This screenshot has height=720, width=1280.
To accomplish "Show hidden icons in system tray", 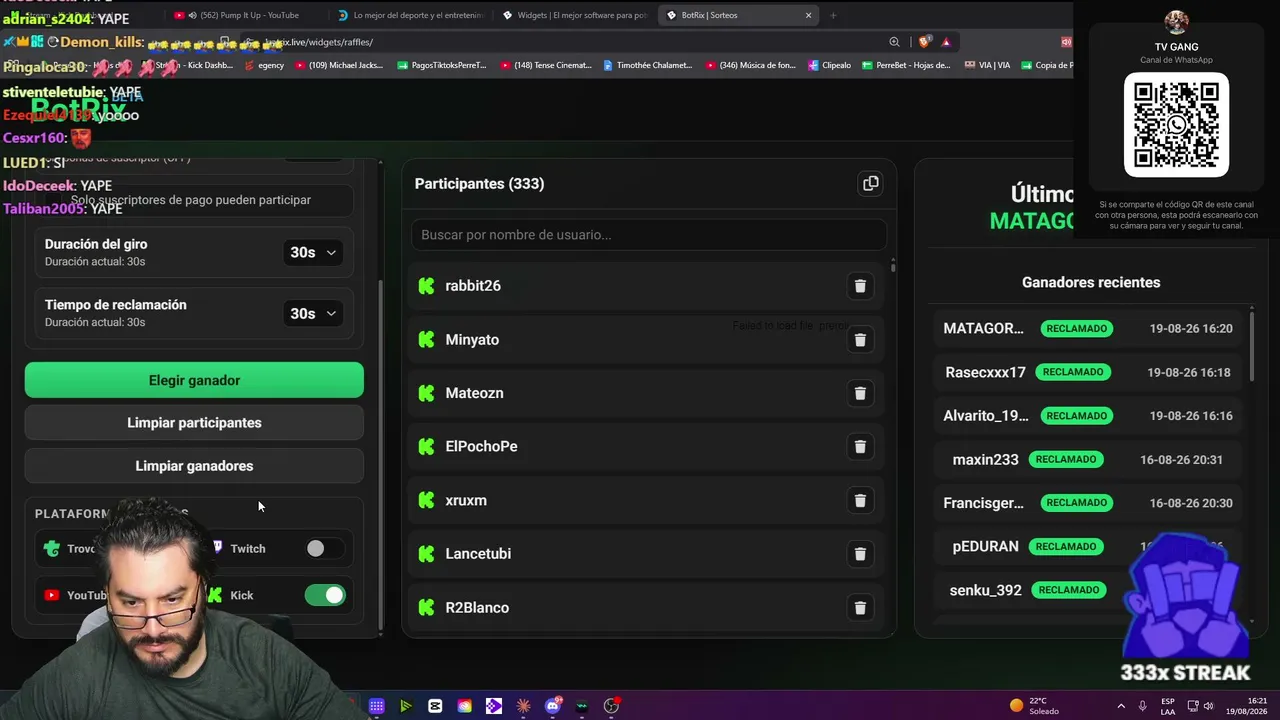I will tap(1121, 706).
